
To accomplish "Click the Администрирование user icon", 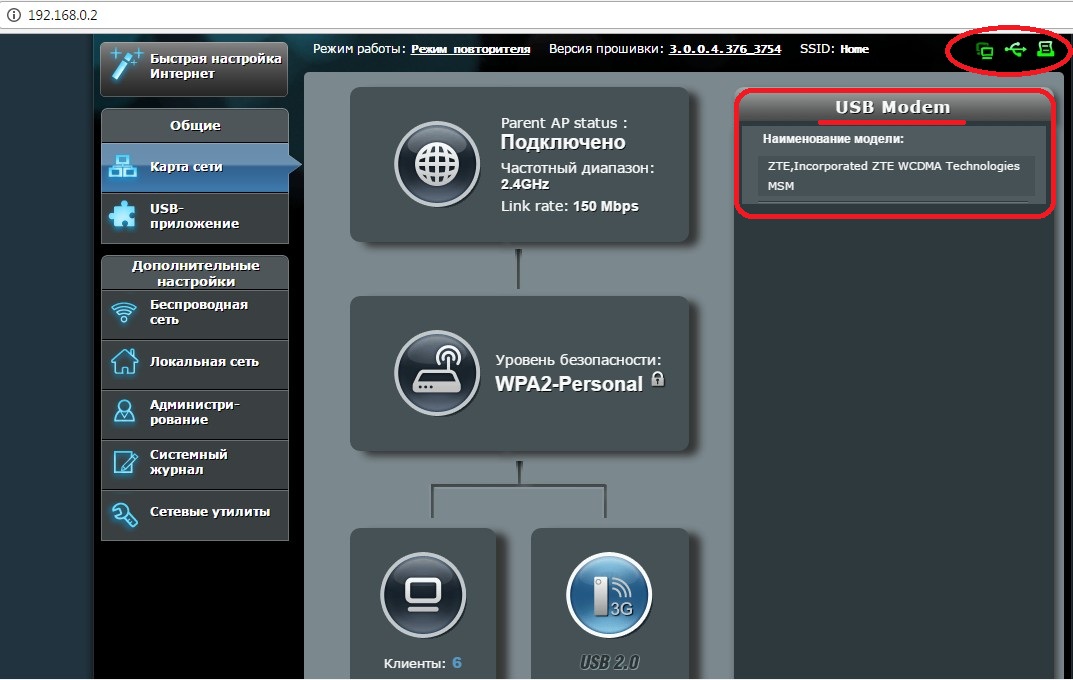I will tap(124, 411).
